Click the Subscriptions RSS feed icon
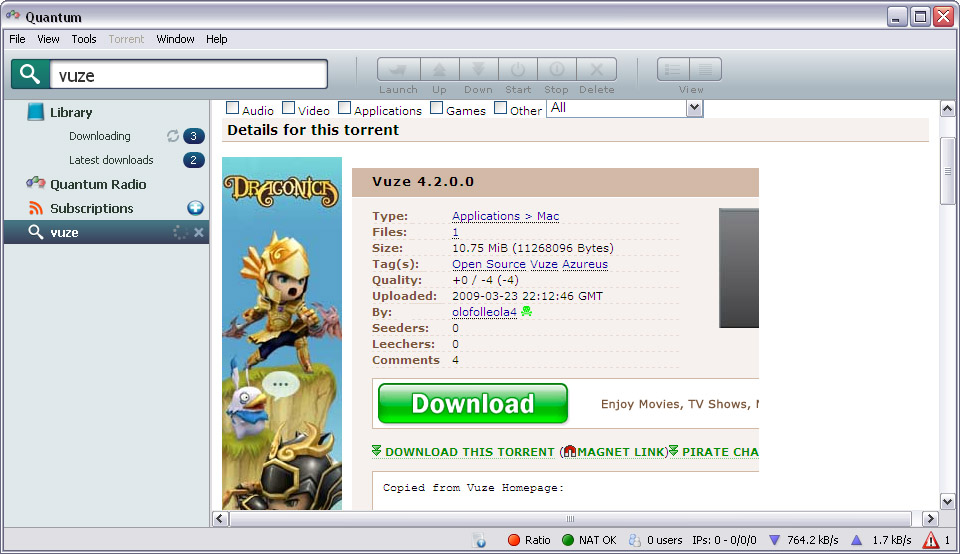The image size is (960, 554). pos(36,208)
